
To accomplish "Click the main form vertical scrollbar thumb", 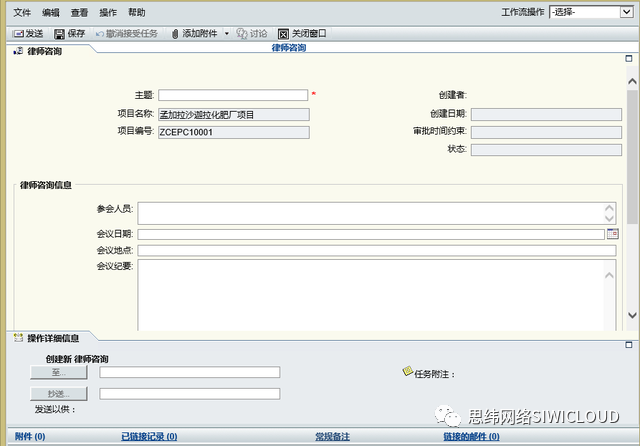I will pos(632,157).
